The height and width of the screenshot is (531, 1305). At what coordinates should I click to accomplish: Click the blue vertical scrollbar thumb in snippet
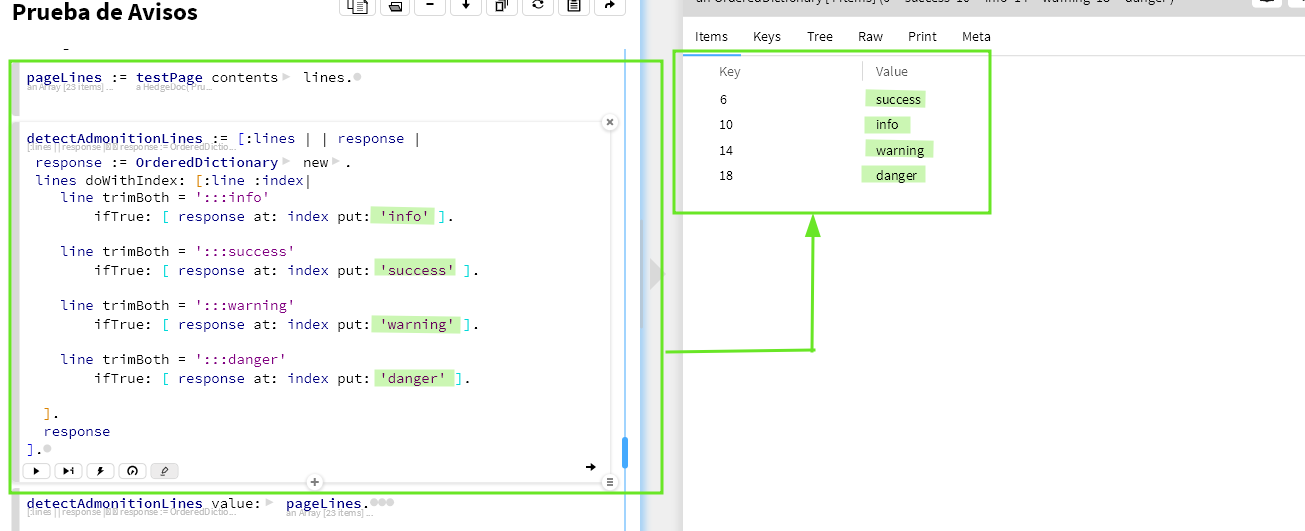(x=625, y=452)
